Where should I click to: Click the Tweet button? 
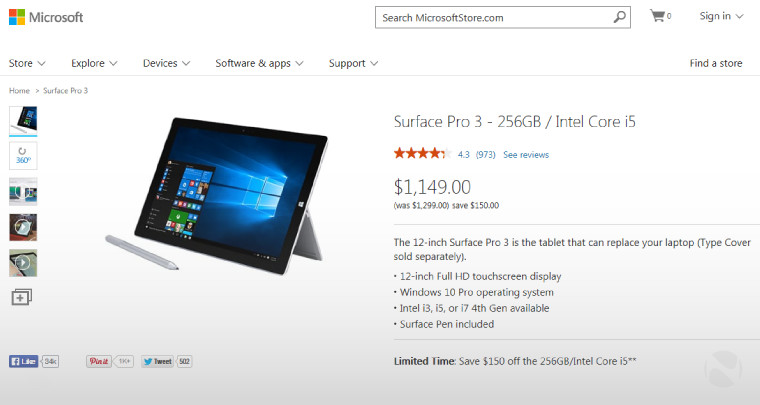click(x=158, y=361)
